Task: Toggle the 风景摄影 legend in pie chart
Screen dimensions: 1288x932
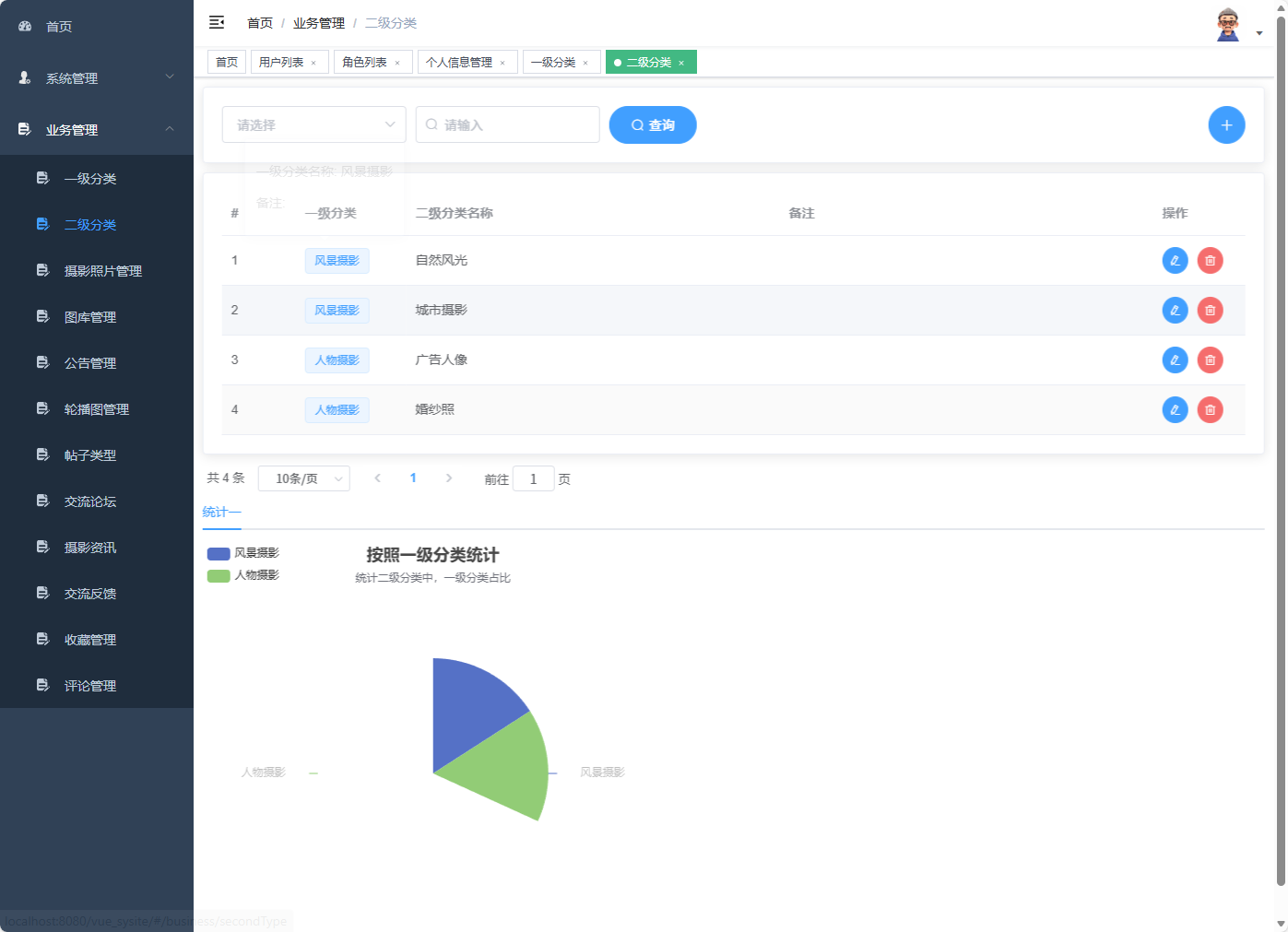Action: click(x=244, y=553)
